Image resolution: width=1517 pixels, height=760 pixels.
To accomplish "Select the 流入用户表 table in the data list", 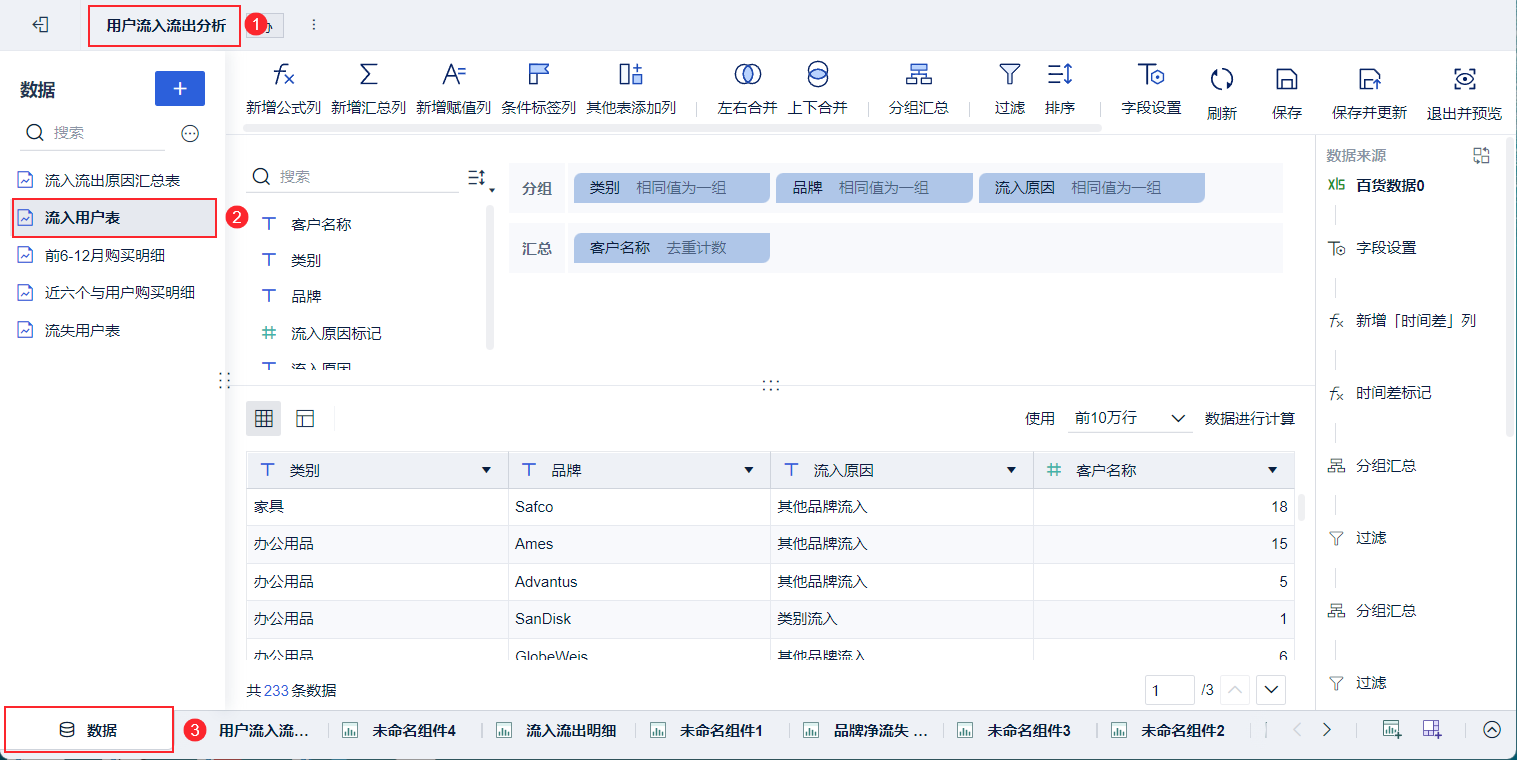I will (114, 217).
